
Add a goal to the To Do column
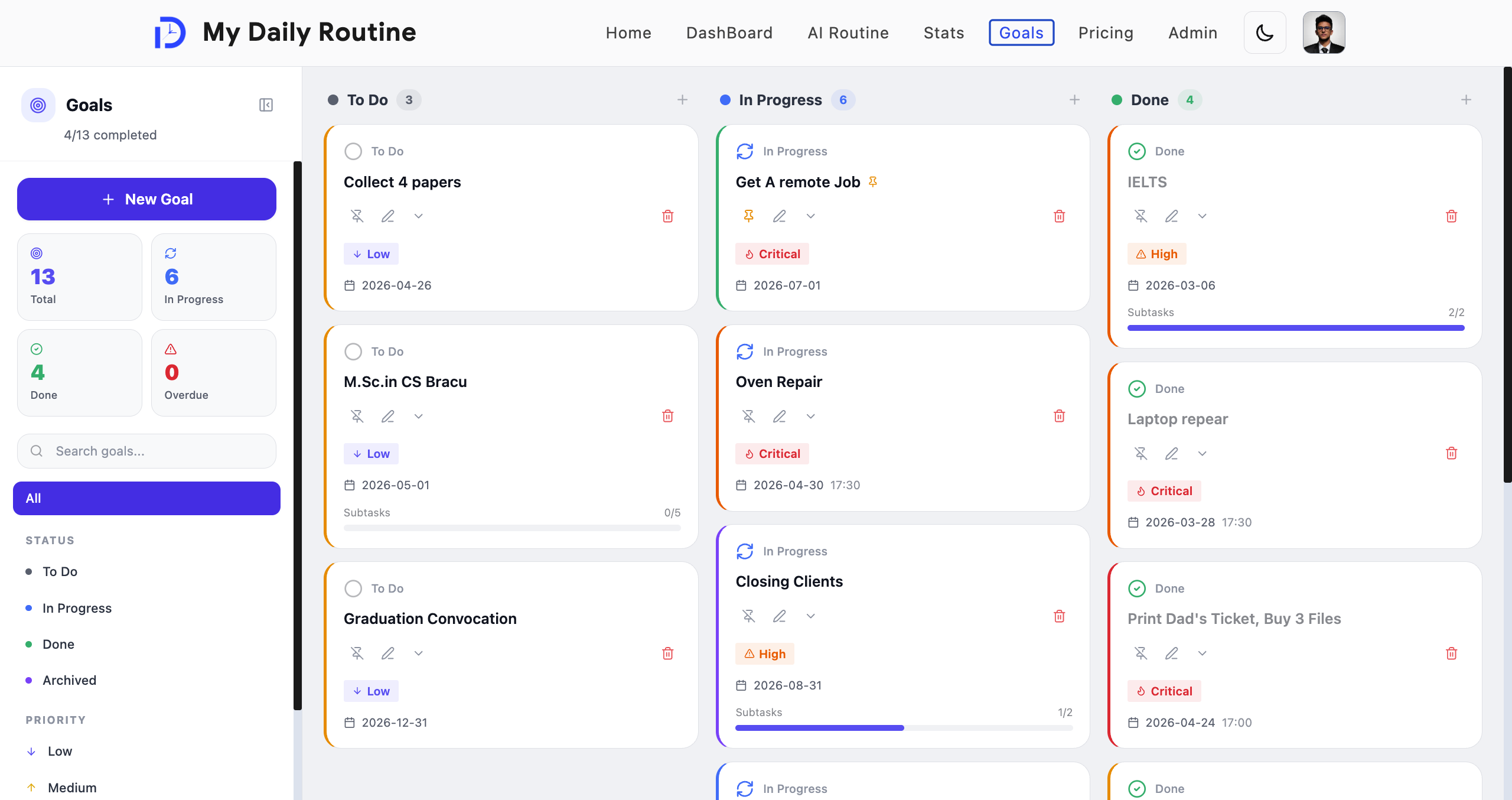pyautogui.click(x=682, y=100)
